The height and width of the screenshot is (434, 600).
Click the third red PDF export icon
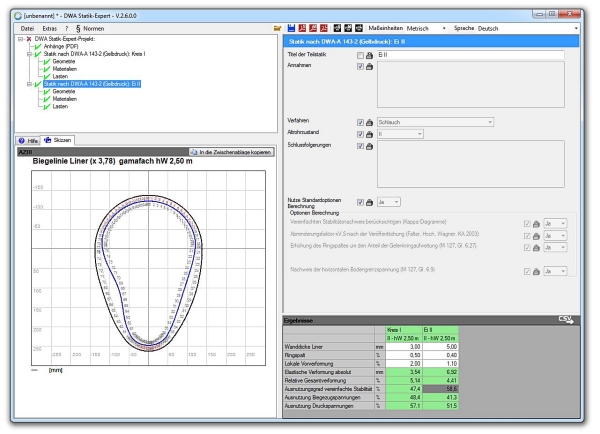(323, 29)
